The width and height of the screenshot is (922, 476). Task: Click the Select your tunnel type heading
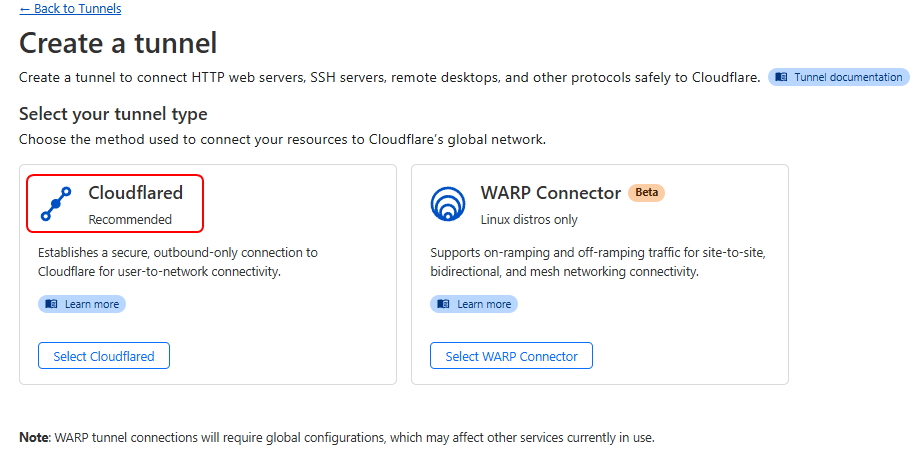click(113, 114)
